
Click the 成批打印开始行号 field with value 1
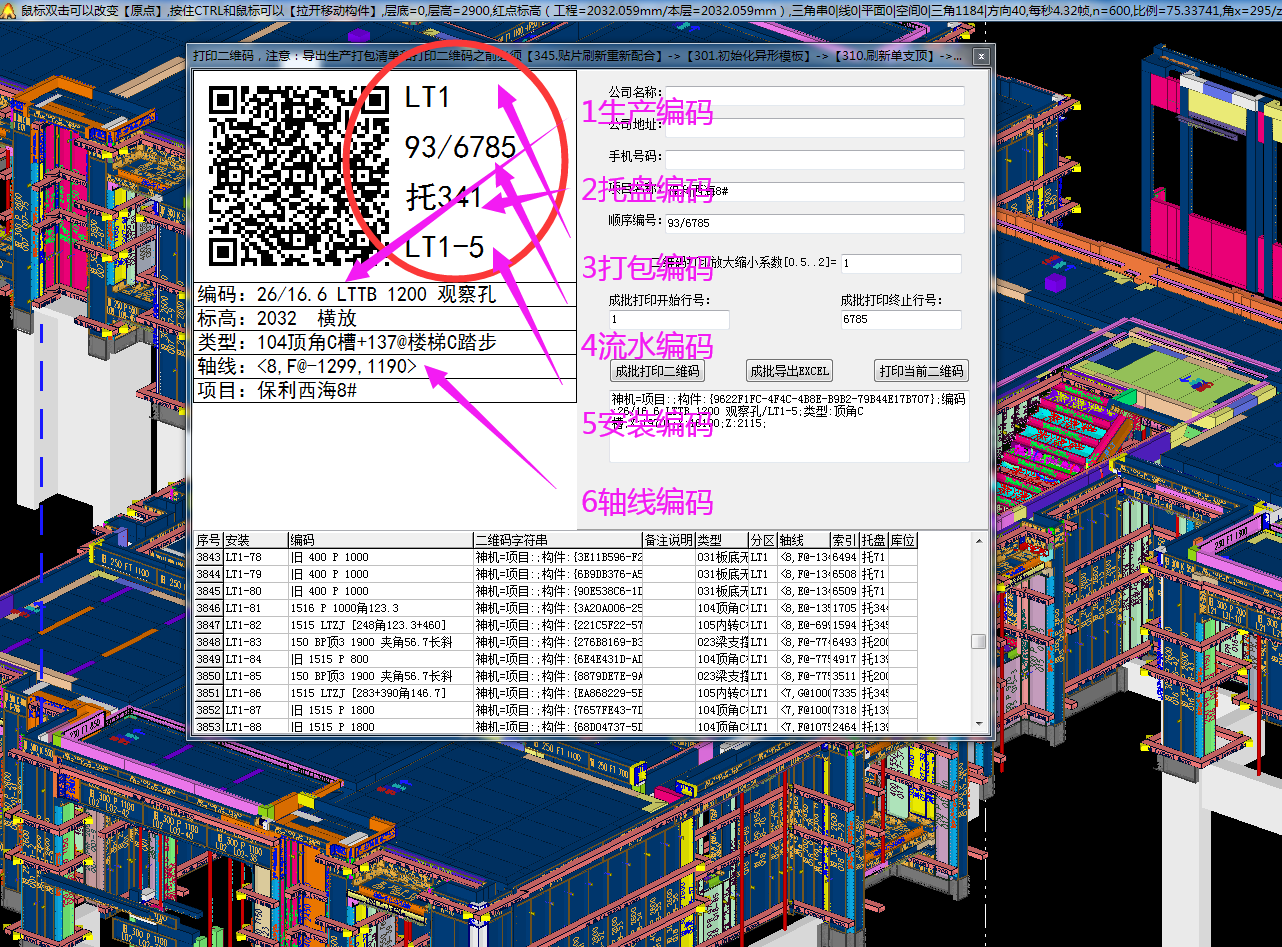click(x=669, y=320)
